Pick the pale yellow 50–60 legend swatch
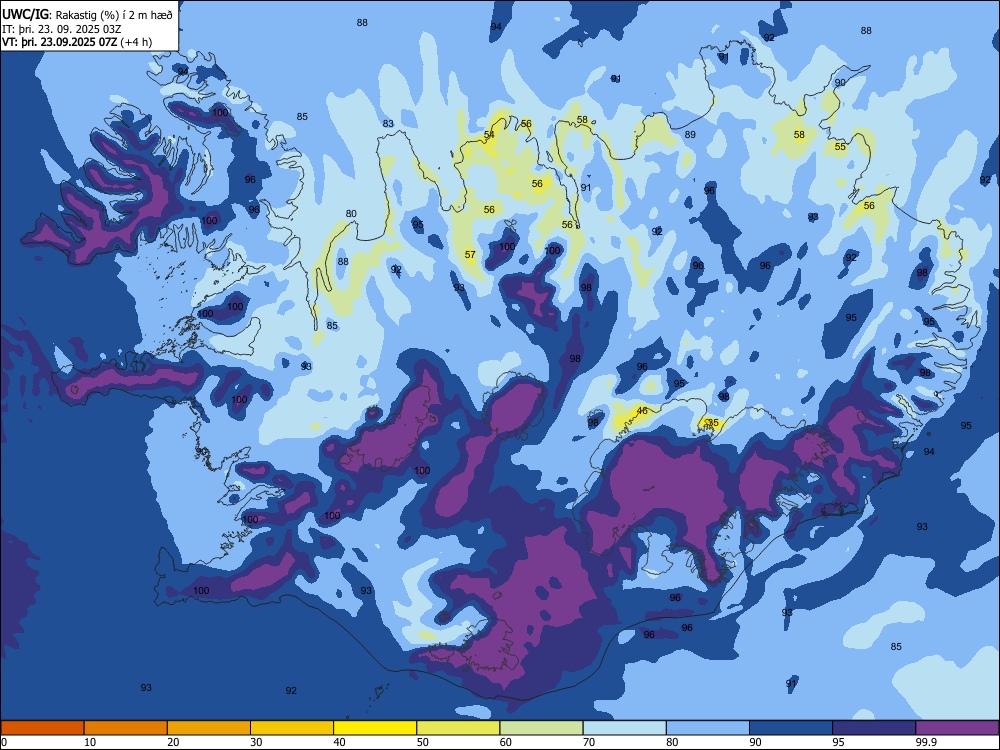This screenshot has width=1000, height=750. [x=459, y=728]
